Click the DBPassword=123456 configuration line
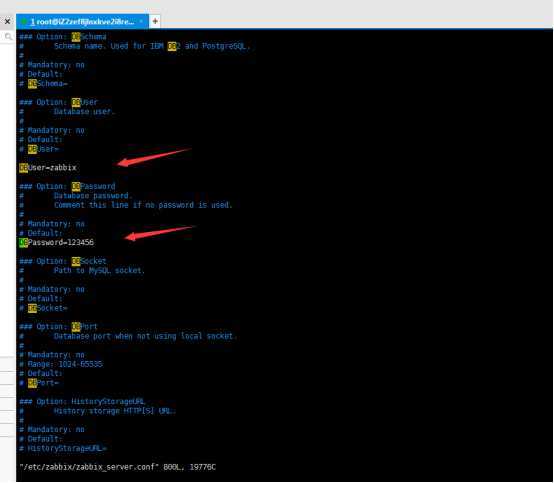This screenshot has width=554, height=483. coord(57,242)
